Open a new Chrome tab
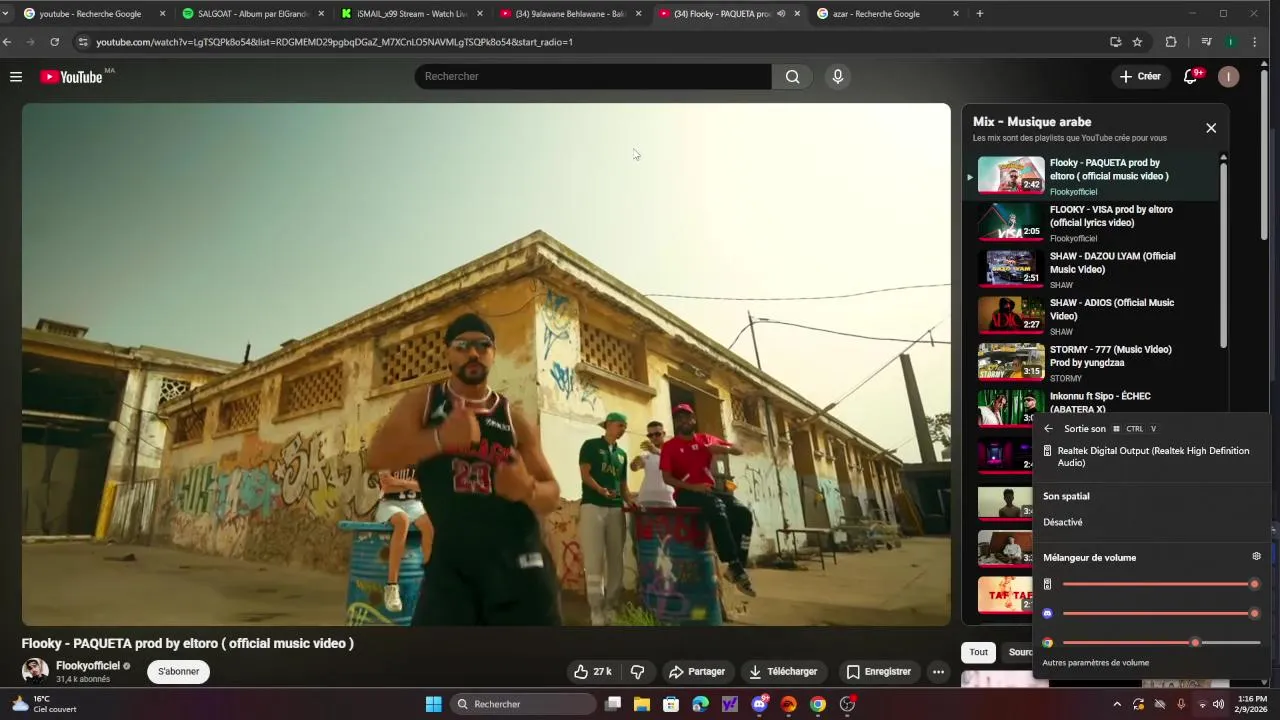1280x720 pixels. [x=979, y=14]
